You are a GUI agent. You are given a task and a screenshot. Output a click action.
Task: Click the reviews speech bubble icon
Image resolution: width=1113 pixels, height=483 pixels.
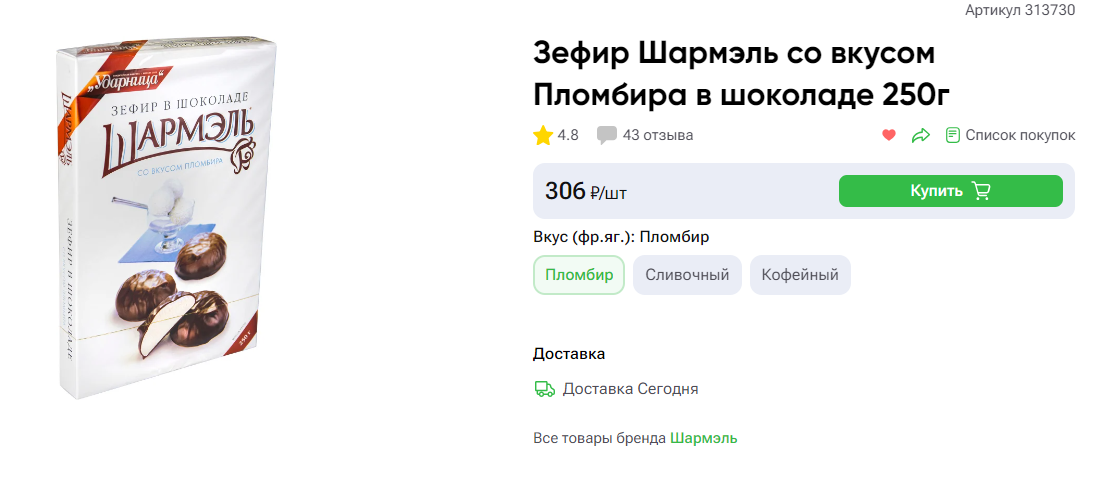606,135
